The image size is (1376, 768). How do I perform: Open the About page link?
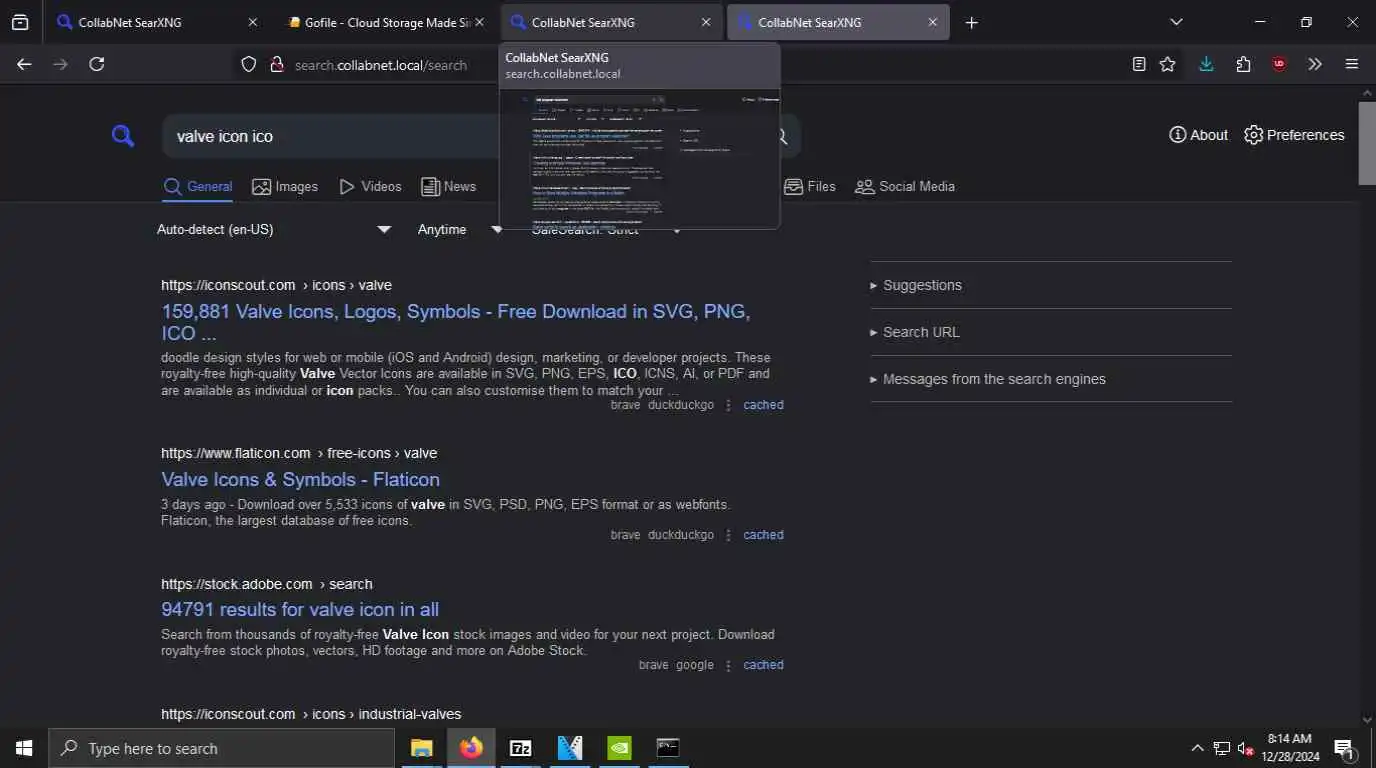1198,135
